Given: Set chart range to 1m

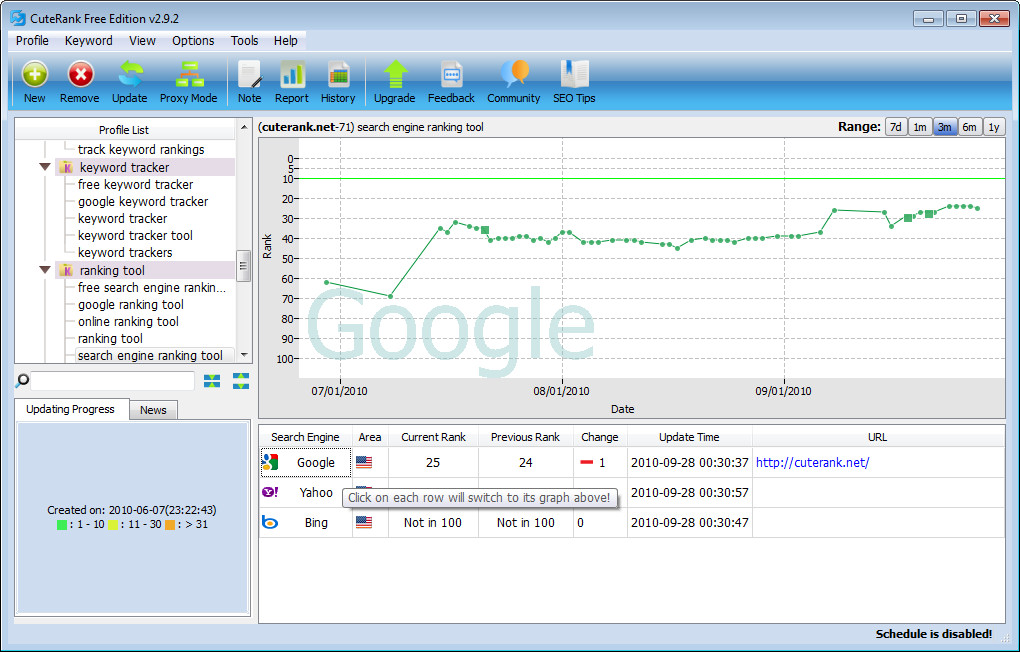Looking at the screenshot, I should [x=920, y=127].
